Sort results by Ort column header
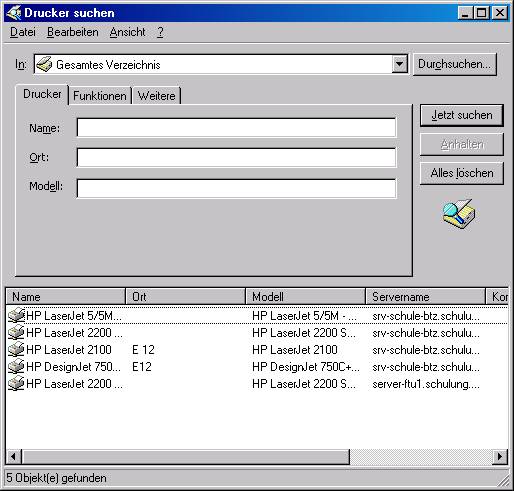This screenshot has width=514, height=491. [186, 296]
